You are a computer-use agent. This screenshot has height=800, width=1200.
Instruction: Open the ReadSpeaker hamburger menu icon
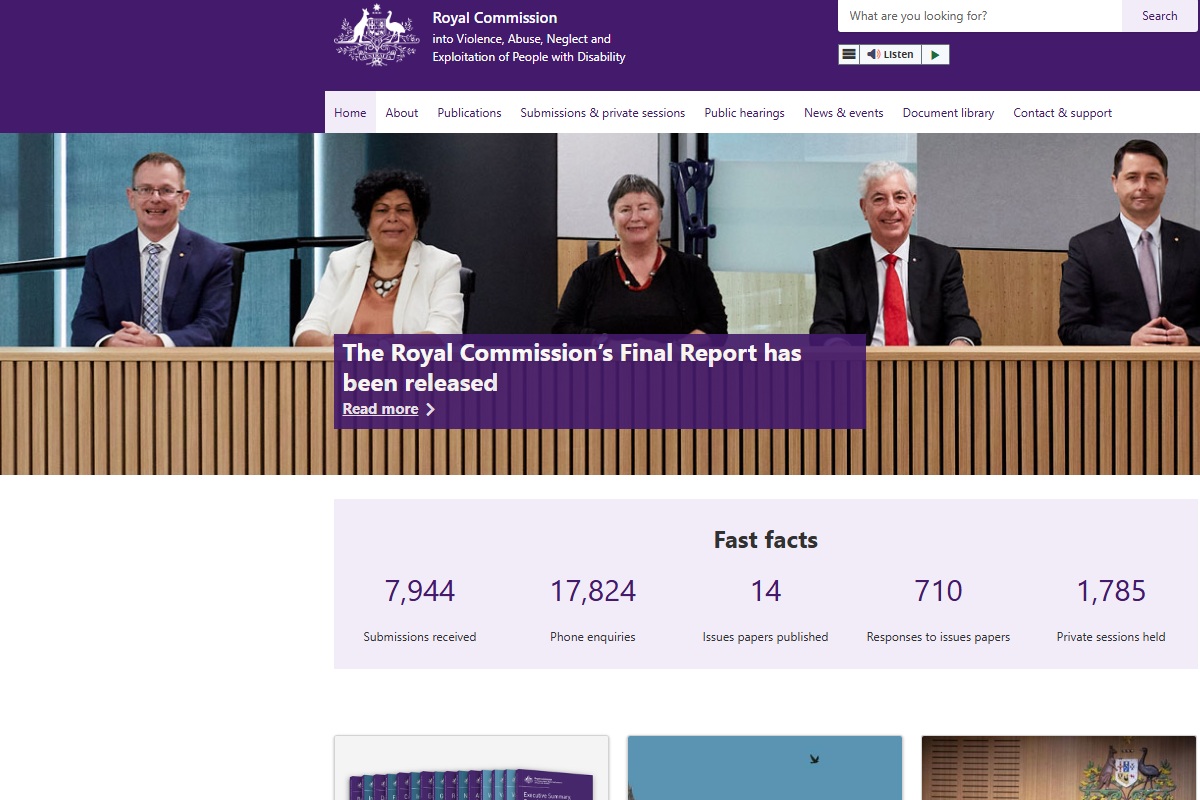(849, 55)
